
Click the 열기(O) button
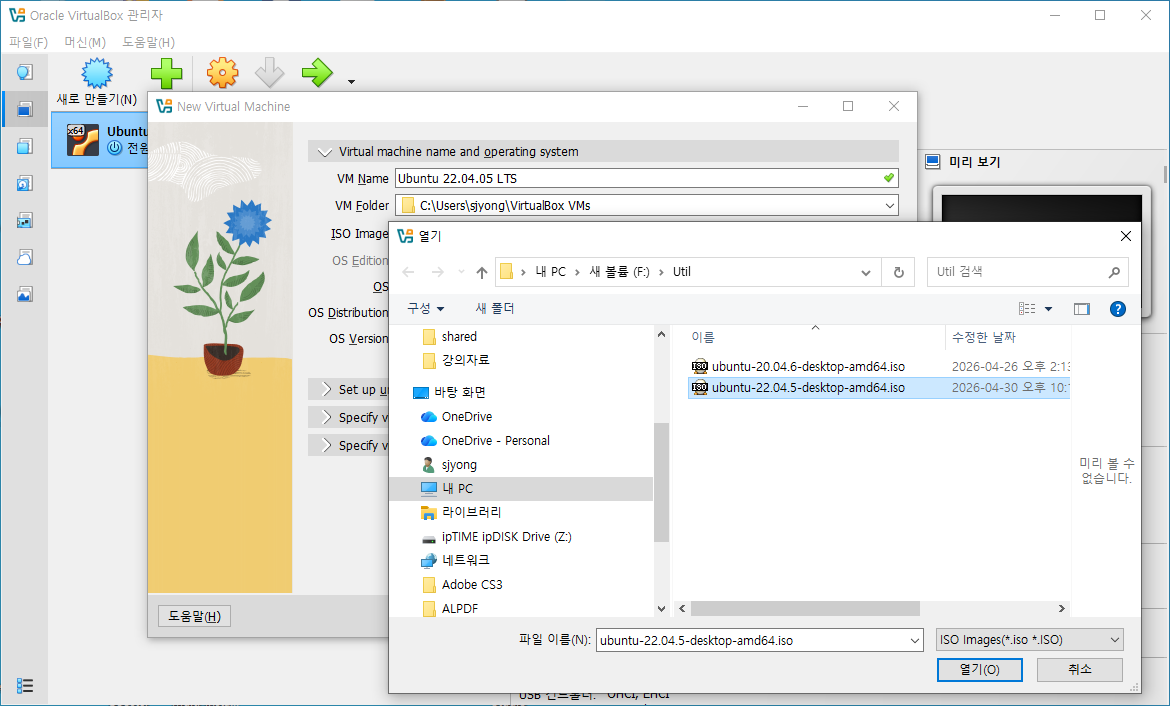click(x=979, y=669)
